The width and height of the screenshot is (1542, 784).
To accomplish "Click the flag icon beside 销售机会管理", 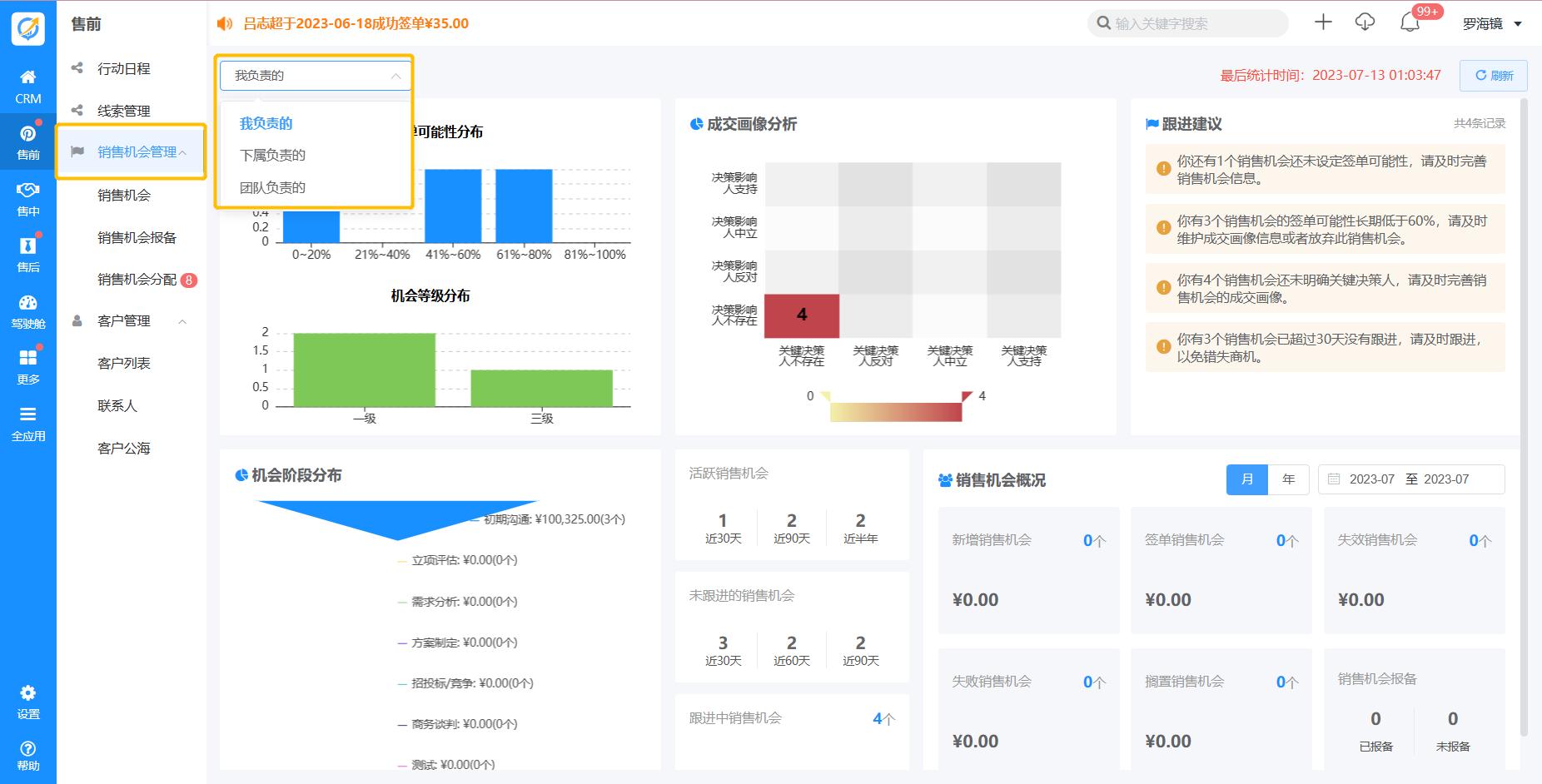I will [77, 151].
